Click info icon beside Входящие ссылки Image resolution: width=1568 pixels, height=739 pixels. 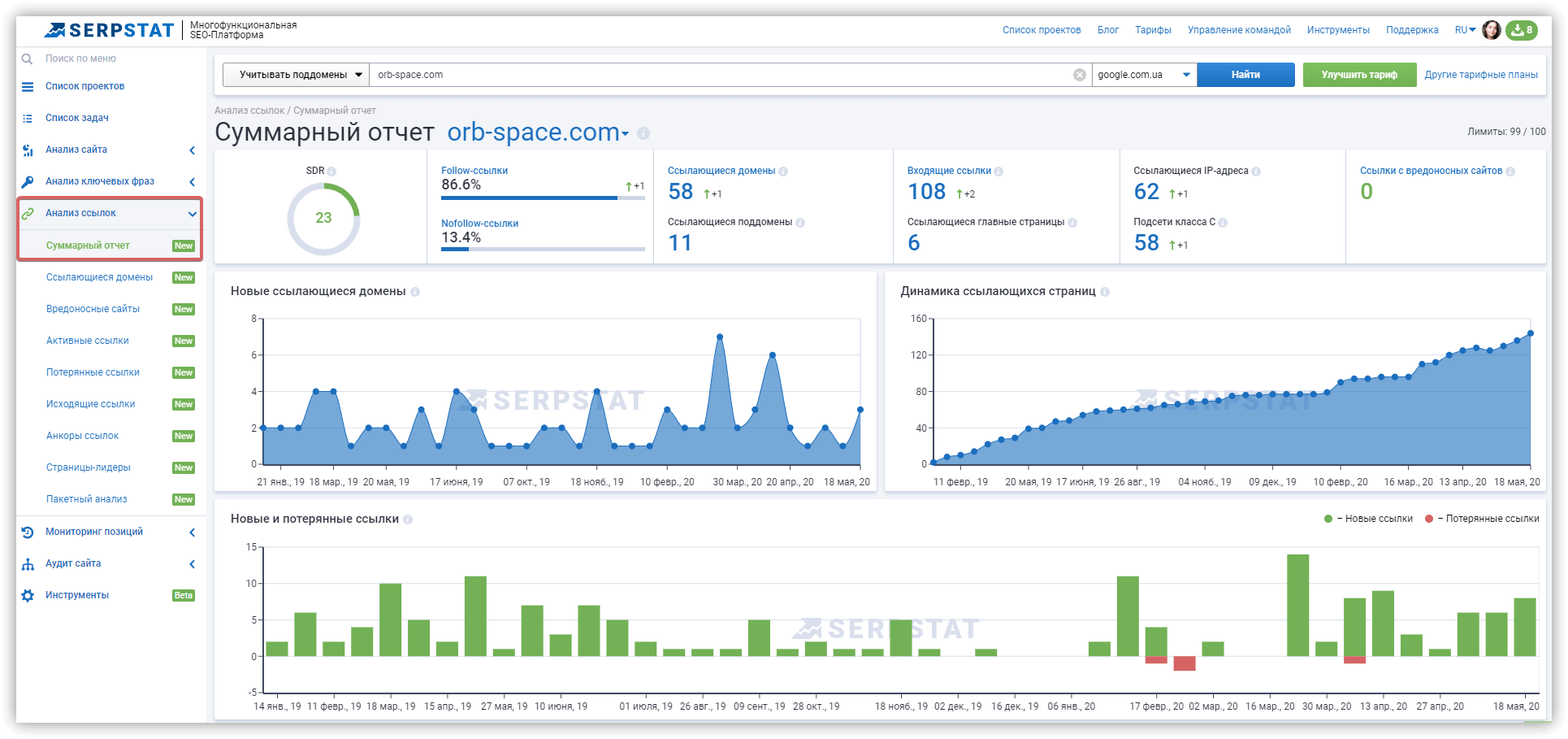pyautogui.click(x=998, y=172)
